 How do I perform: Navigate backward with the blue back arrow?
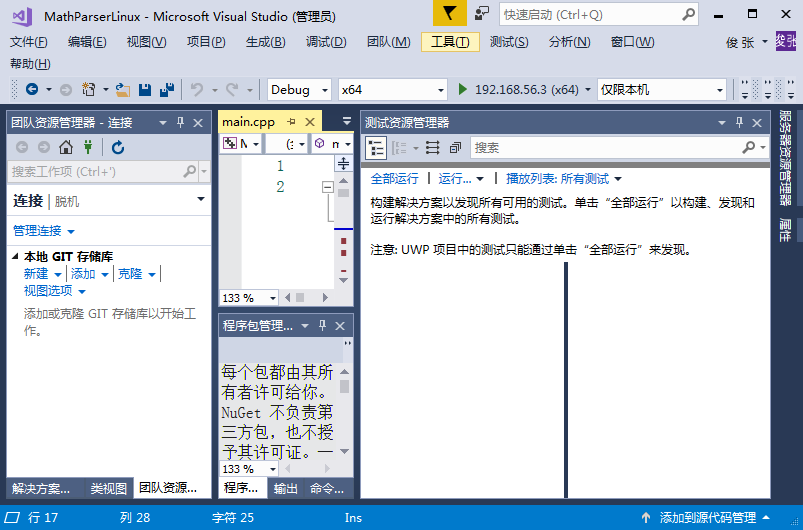[x=32, y=90]
